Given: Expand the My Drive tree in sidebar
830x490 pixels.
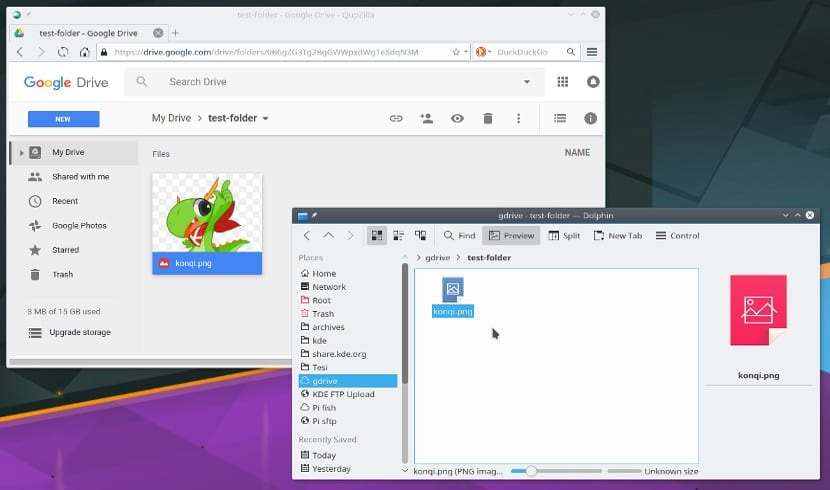Looking at the screenshot, I should (x=21, y=152).
